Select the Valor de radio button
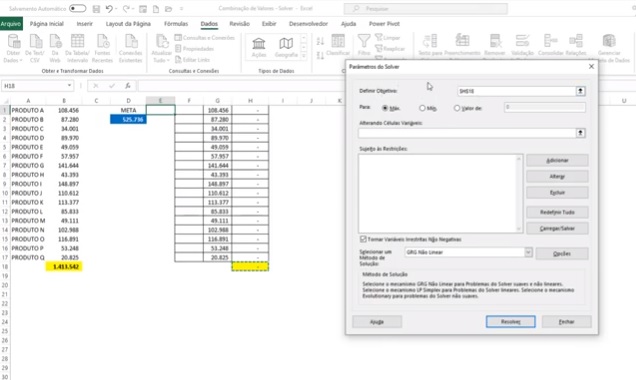The width and height of the screenshot is (636, 380). coord(457,108)
